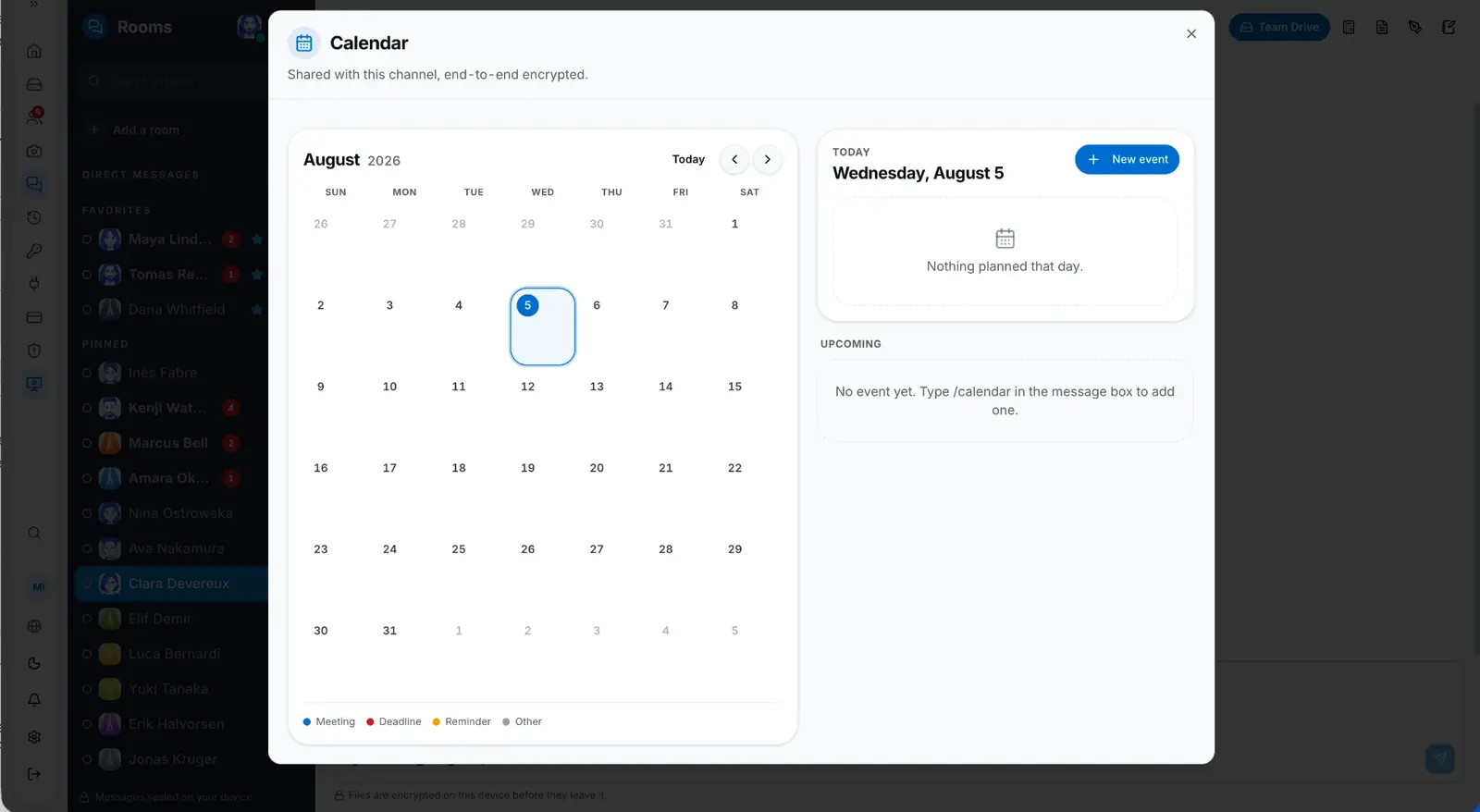Jump to Today in the calendar
This screenshot has height=812, width=1480.
pos(688,159)
